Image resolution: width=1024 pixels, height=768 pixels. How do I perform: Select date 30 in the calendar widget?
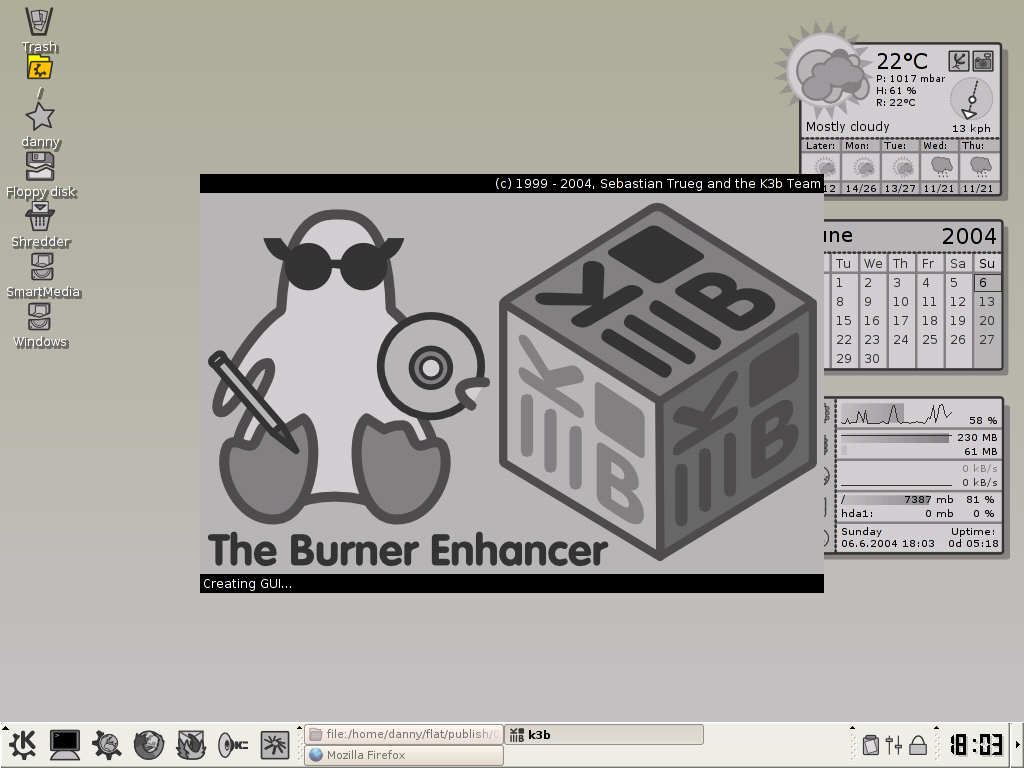(x=872, y=359)
